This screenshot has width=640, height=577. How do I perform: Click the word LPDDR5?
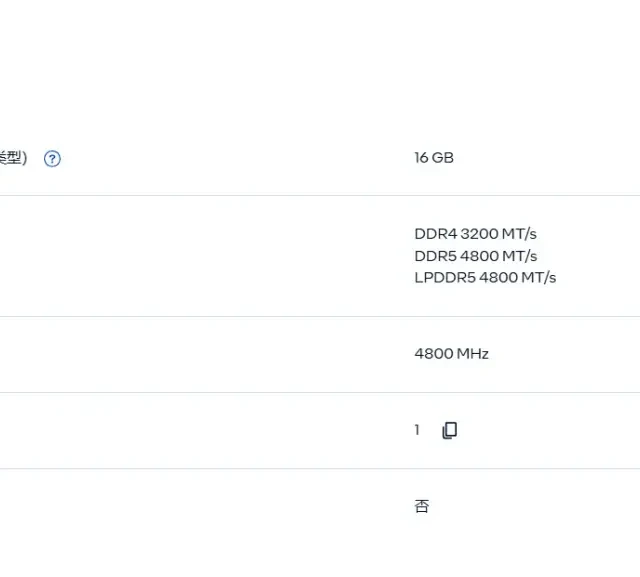pyautogui.click(x=445, y=277)
